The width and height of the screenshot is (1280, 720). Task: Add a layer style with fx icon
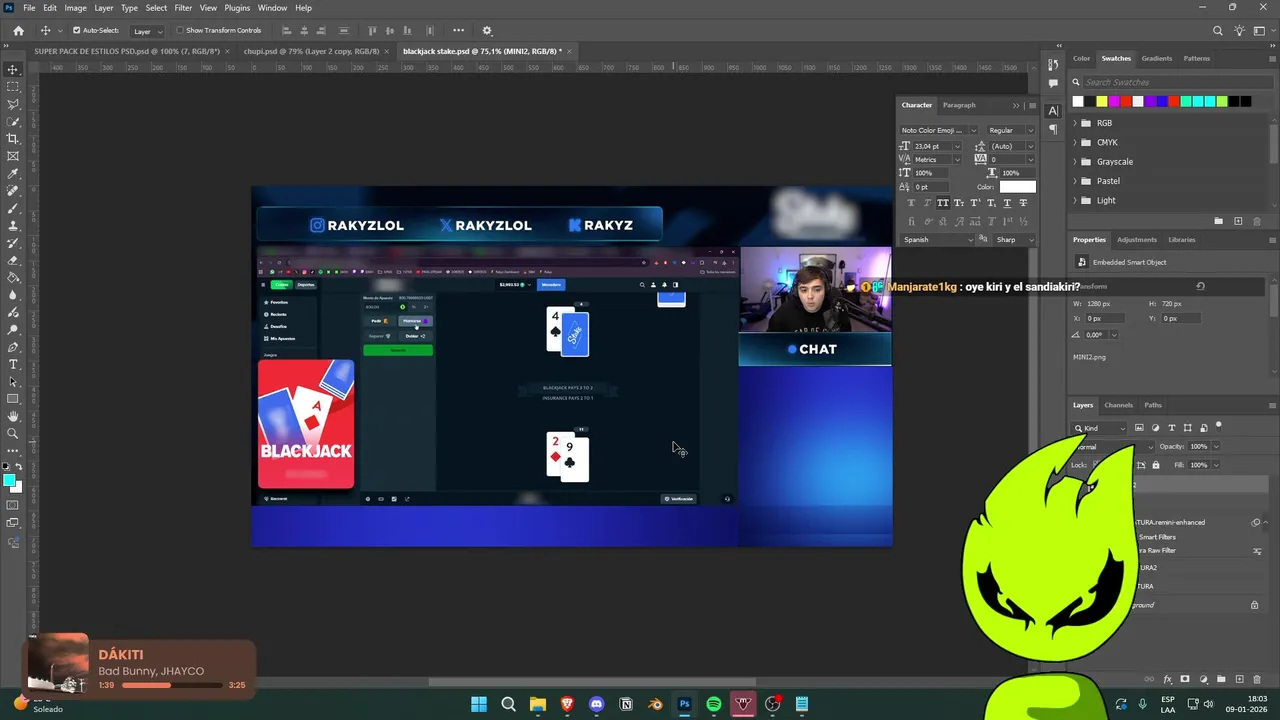point(1167,679)
